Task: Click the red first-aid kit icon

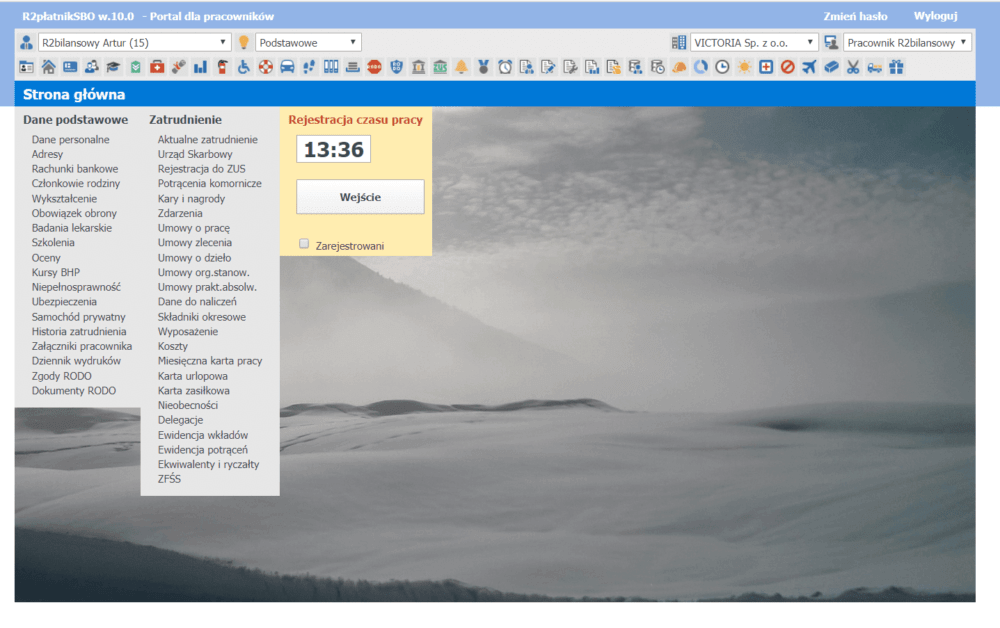Action: click(157, 67)
